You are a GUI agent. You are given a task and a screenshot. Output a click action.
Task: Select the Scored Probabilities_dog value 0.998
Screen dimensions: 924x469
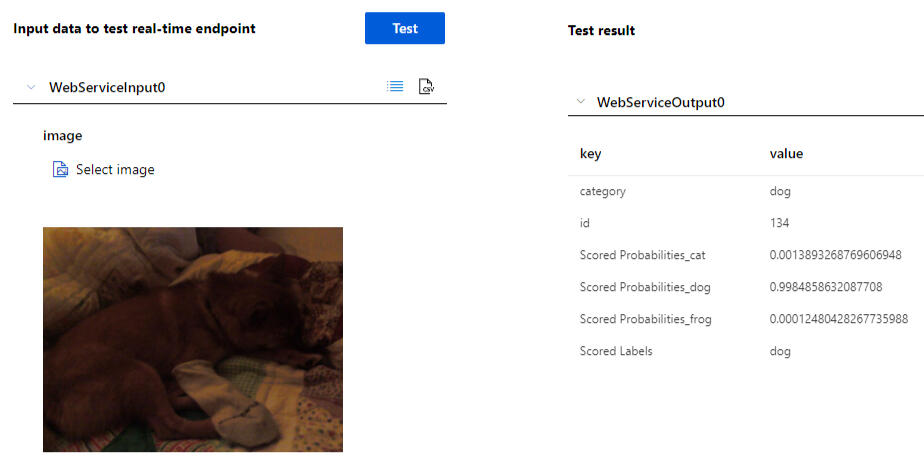point(825,287)
